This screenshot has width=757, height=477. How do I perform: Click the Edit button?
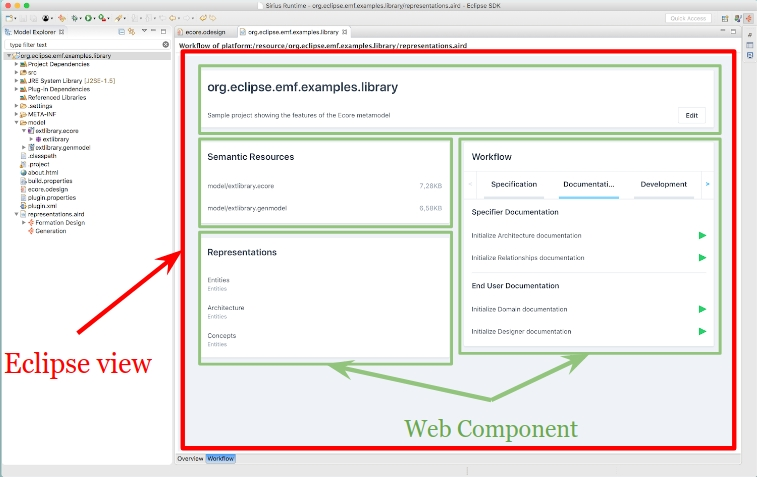point(691,115)
